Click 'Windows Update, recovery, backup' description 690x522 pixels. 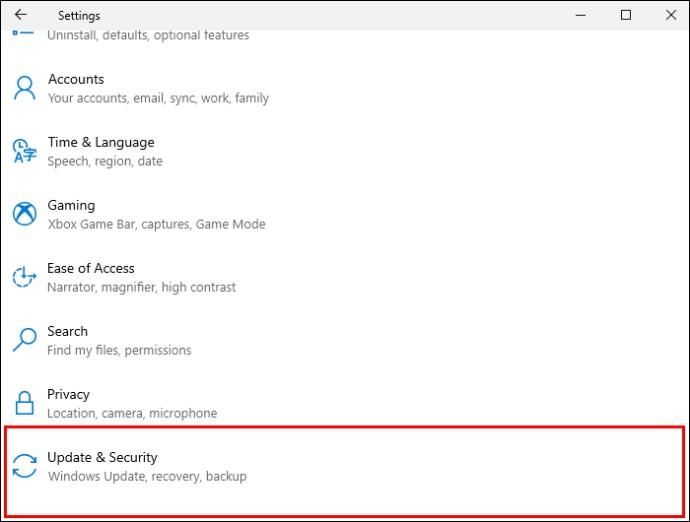[x=147, y=476]
